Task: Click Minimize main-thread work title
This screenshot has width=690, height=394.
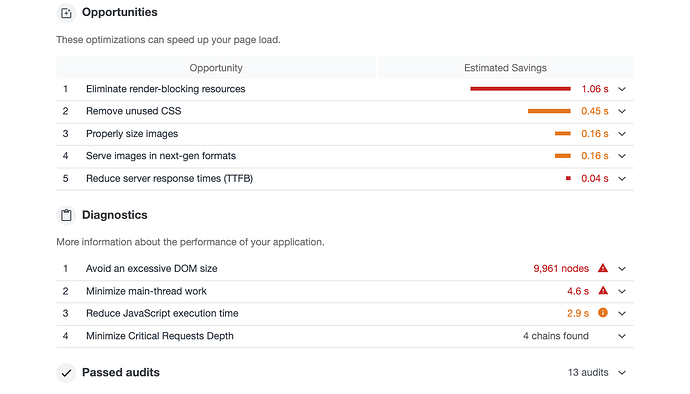Action: [x=146, y=291]
